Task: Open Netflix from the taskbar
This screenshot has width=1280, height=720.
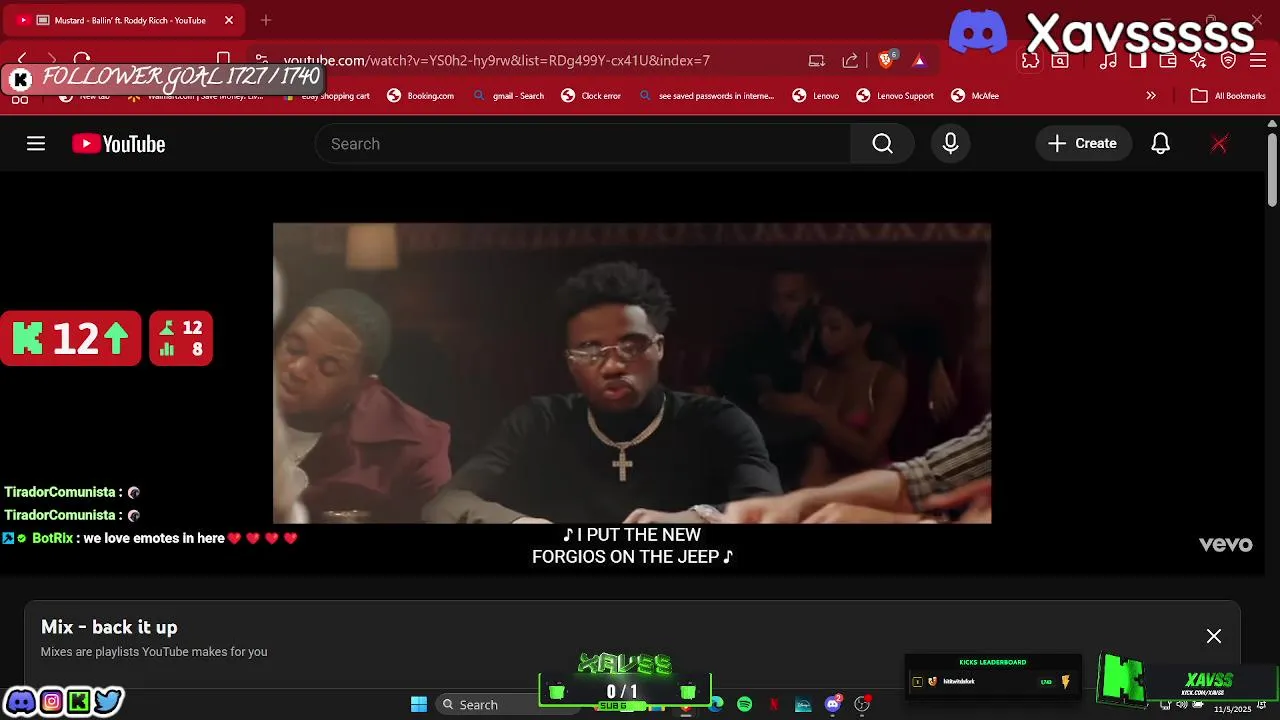Action: tap(774, 704)
